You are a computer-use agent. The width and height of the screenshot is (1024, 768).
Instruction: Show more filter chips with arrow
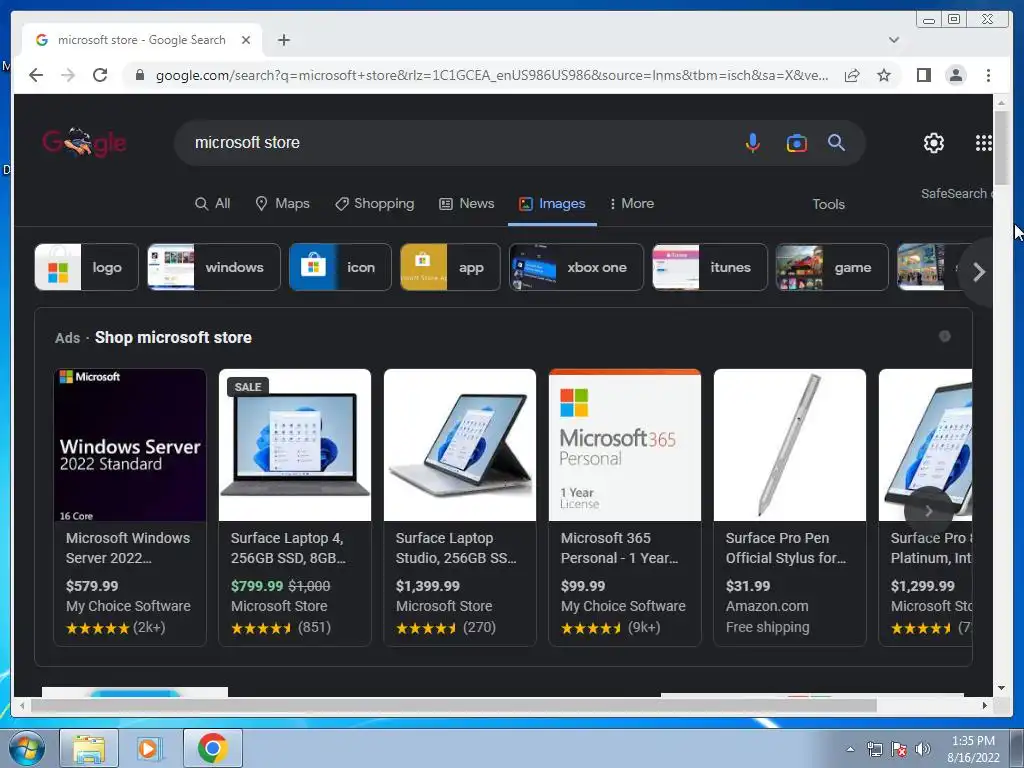click(978, 272)
